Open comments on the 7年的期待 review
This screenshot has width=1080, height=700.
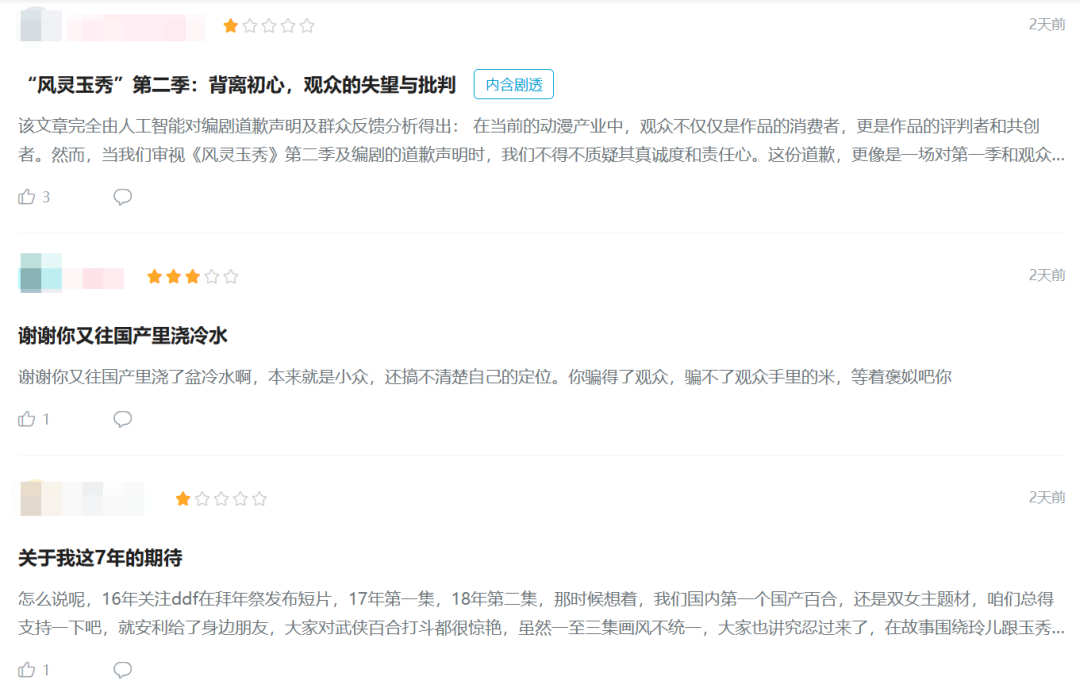pos(122,669)
